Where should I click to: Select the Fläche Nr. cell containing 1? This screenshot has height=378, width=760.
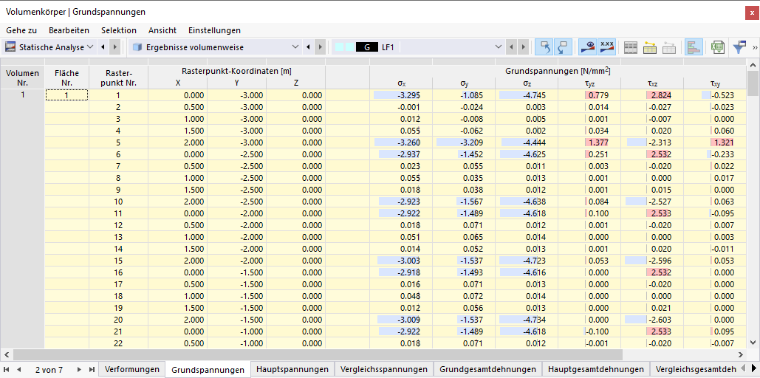67,95
